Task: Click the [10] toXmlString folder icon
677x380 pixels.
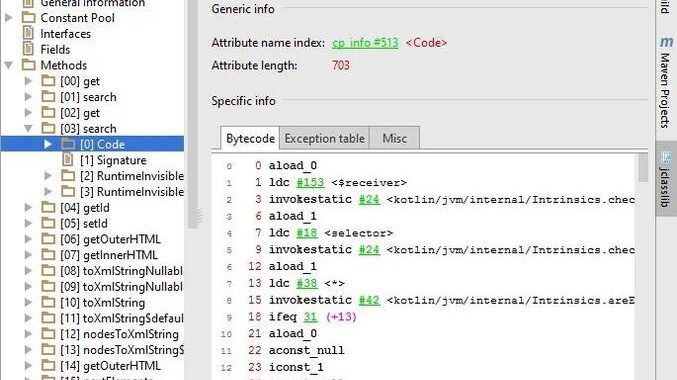Action: tap(48, 302)
